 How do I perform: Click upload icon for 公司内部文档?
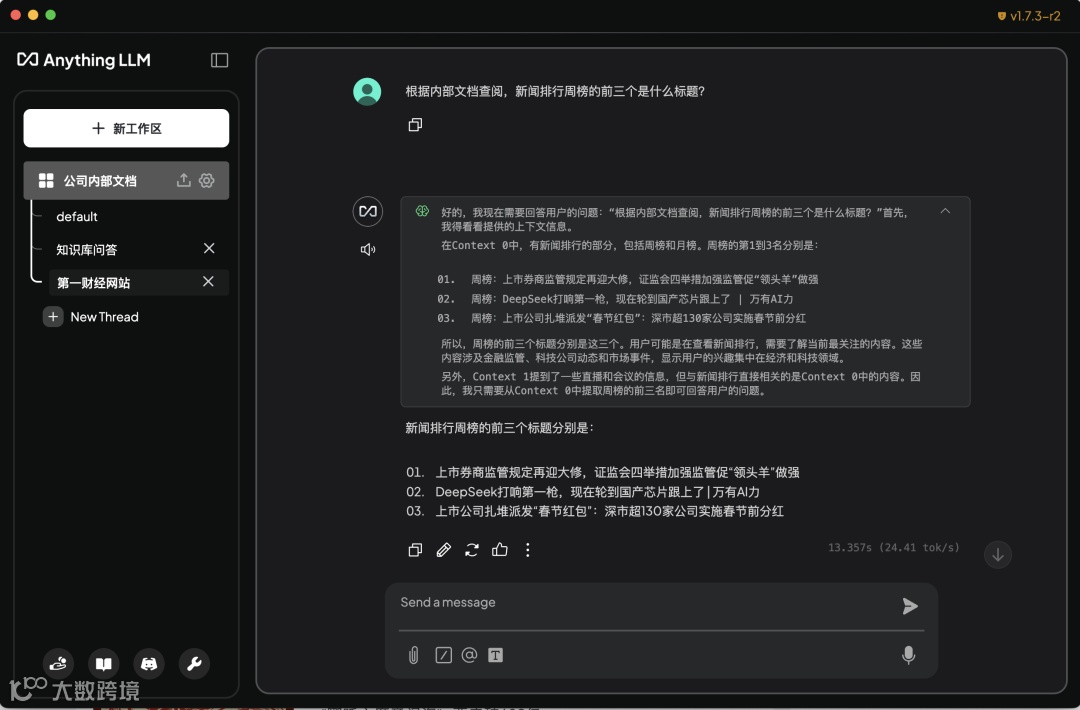(183, 180)
